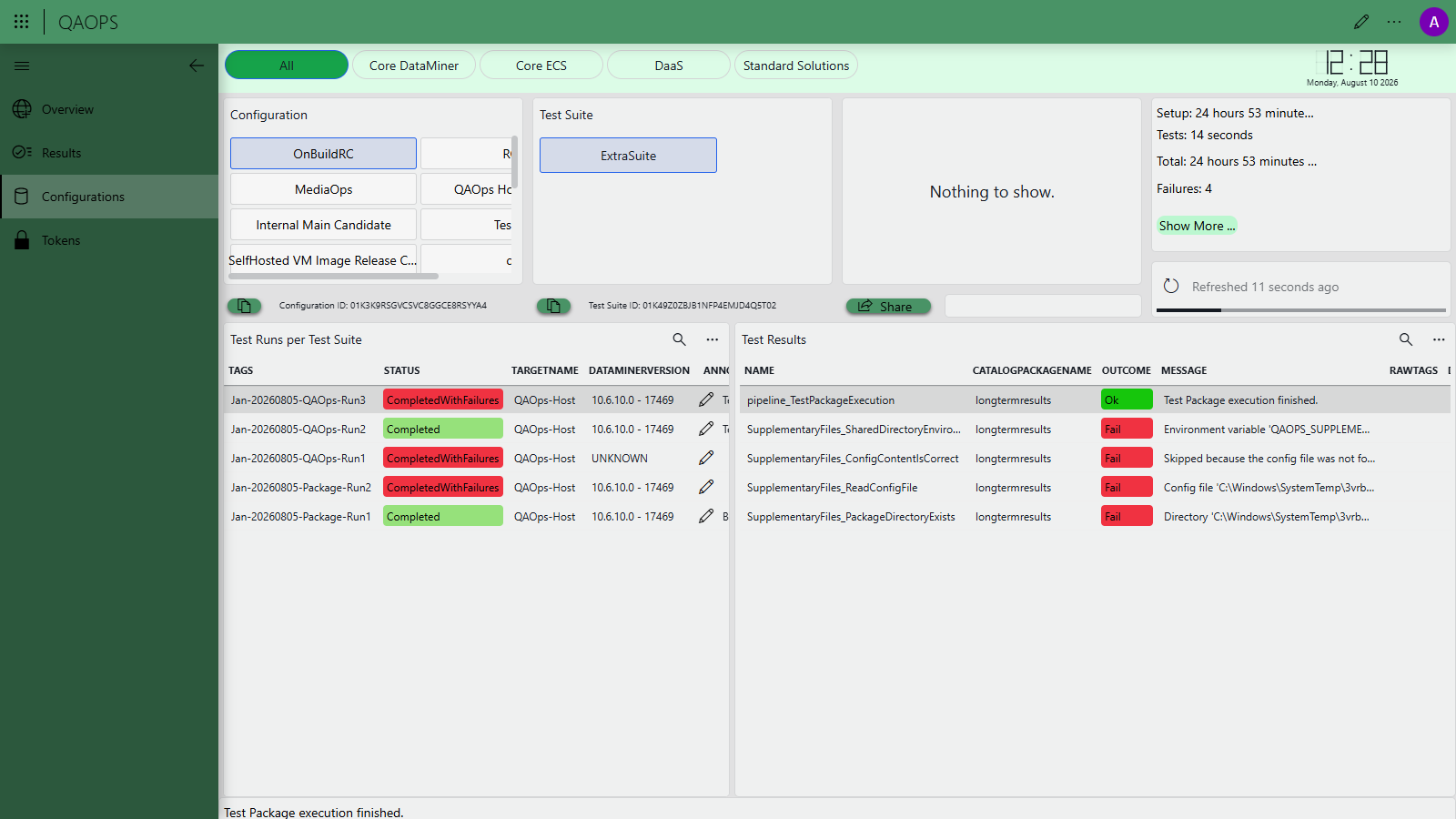Select the OnBuildRC configuration
The image size is (1456, 819).
point(323,154)
